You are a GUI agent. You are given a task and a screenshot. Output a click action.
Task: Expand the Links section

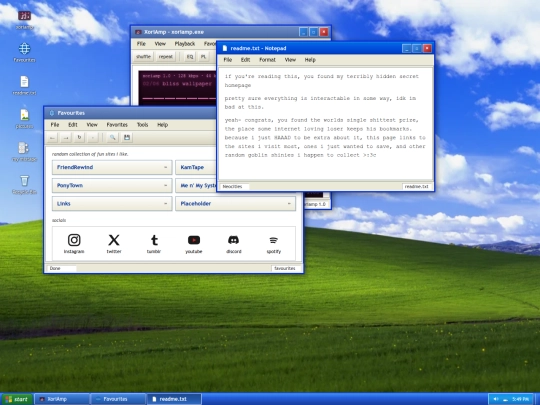[112, 204]
